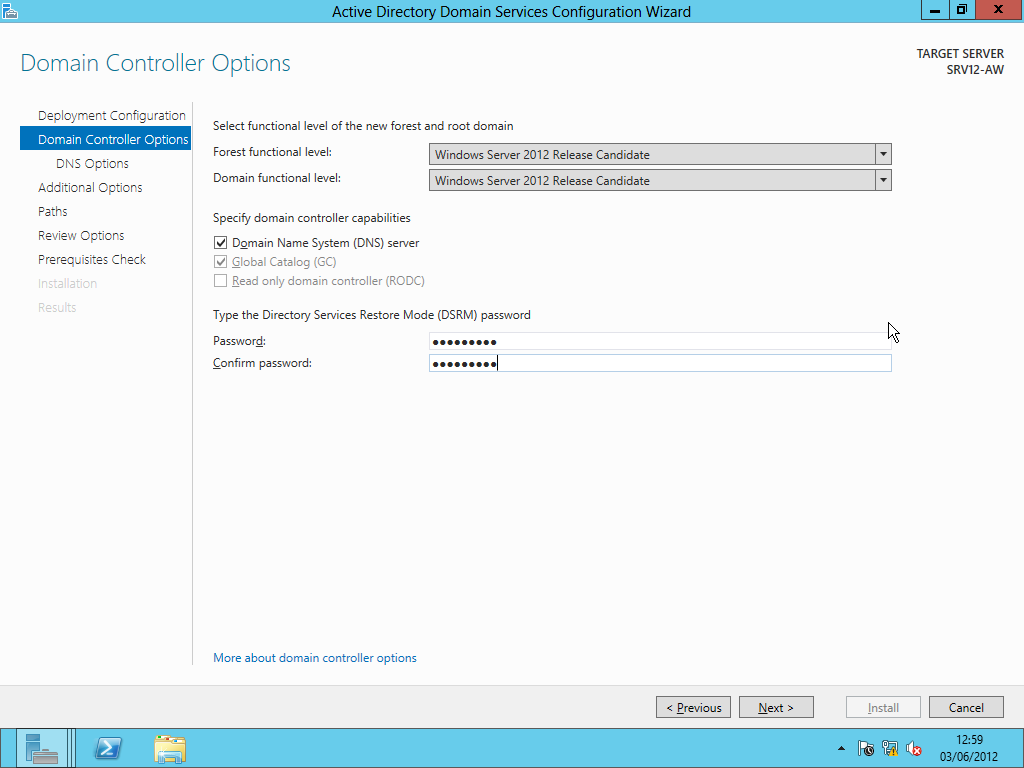Launch Windows PowerShell taskbar icon
Screen dimensions: 1024x768
click(108, 748)
